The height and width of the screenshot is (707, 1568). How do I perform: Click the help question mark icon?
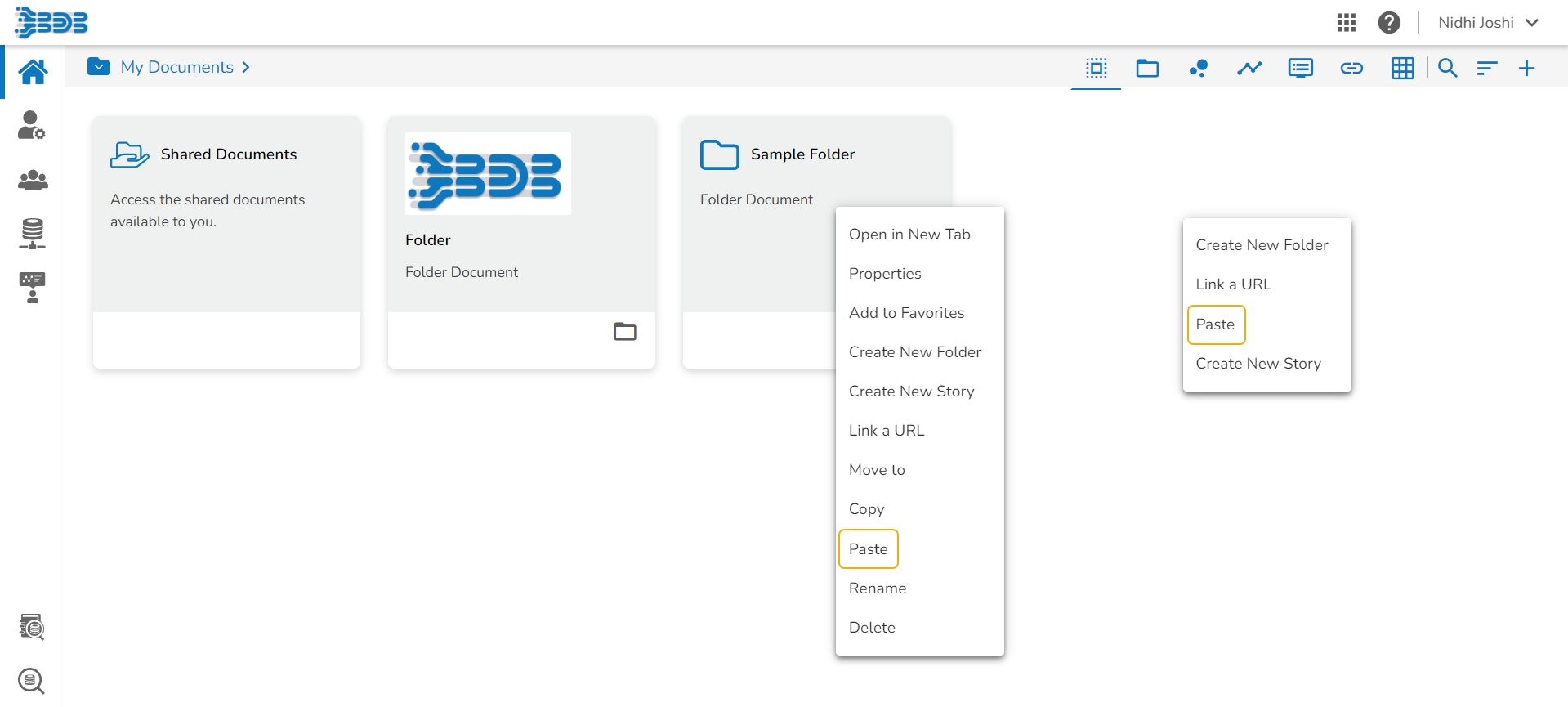pyautogui.click(x=1389, y=23)
